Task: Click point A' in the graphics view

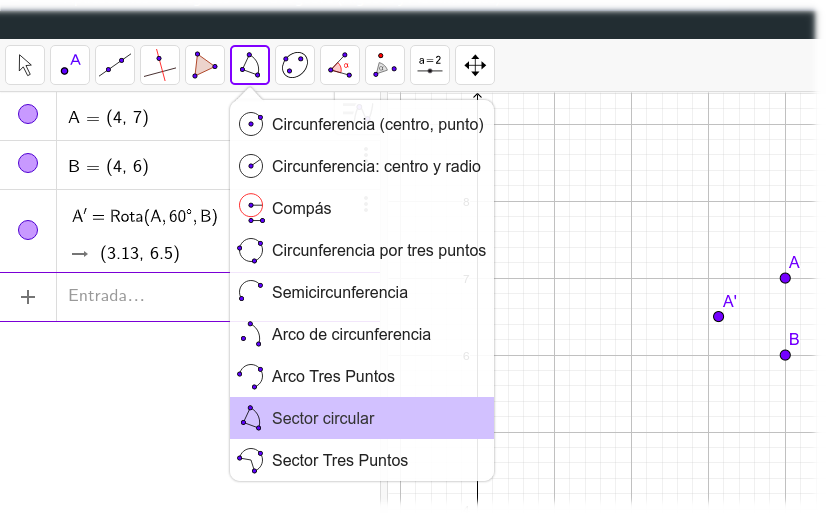Action: [719, 317]
